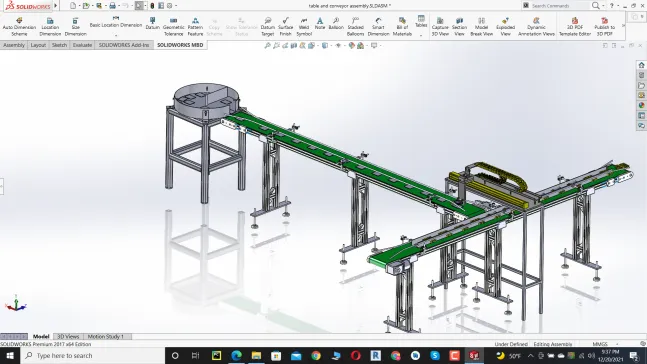This screenshot has height=364, width=647.
Task: Click the Stacked Balloons tool
Action: pyautogui.click(x=355, y=27)
